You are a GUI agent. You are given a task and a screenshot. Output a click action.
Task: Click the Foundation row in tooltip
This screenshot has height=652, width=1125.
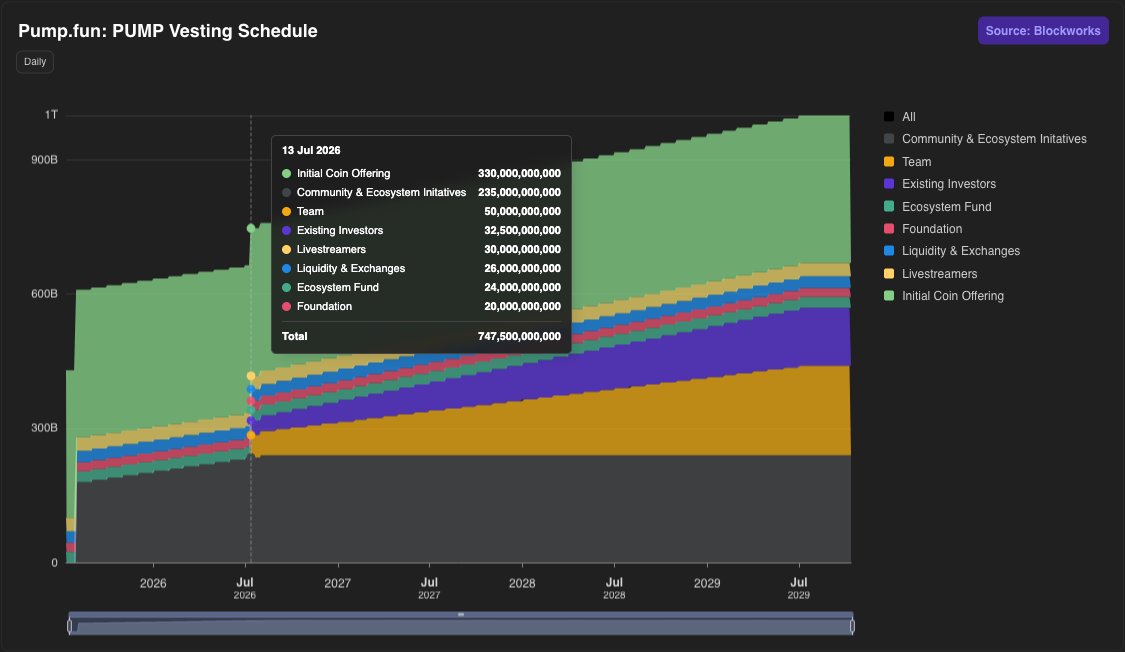coord(421,306)
